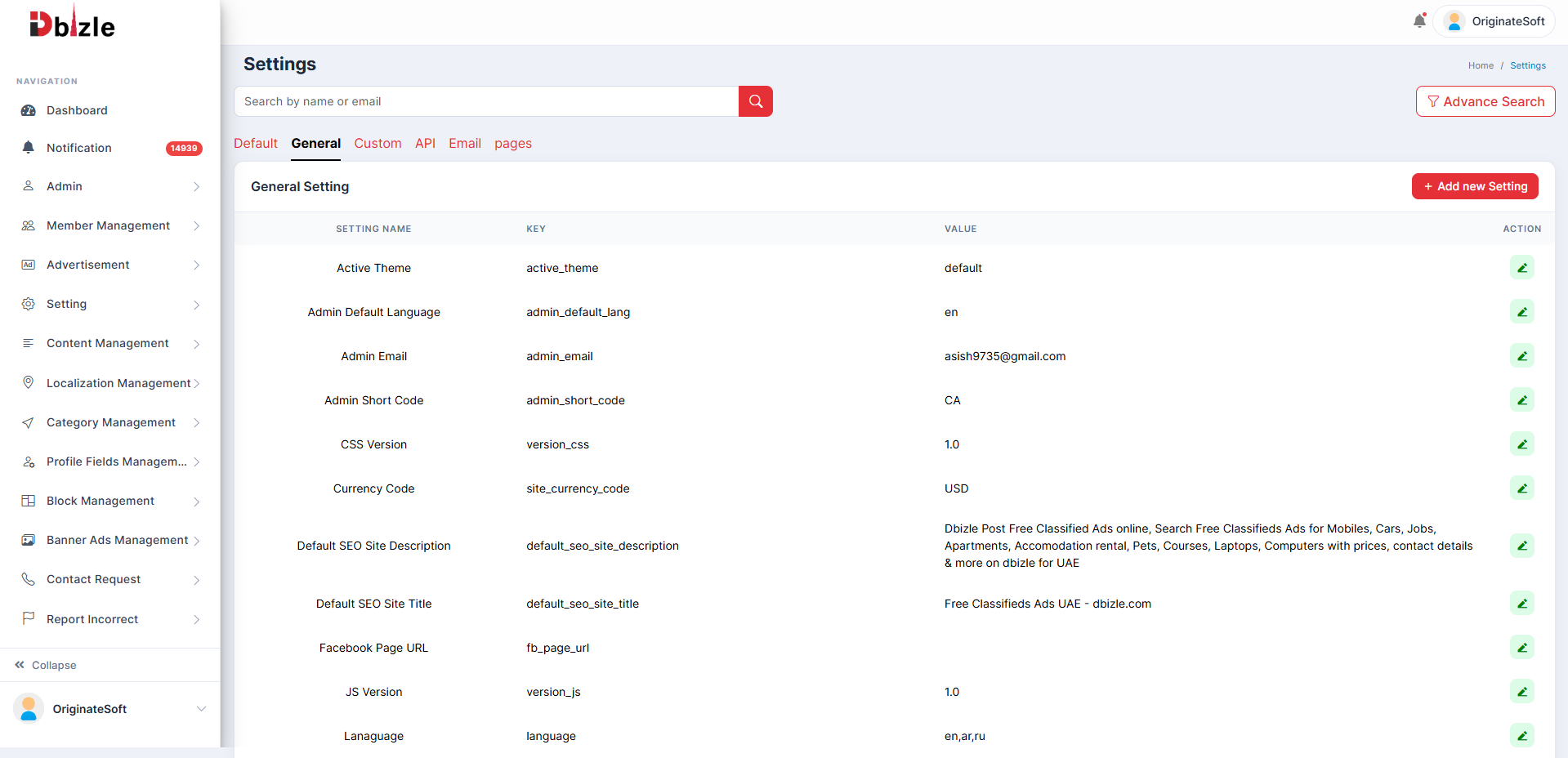The image size is (1568, 758).
Task: Open the notification bell in the header
Action: pos(1419,21)
